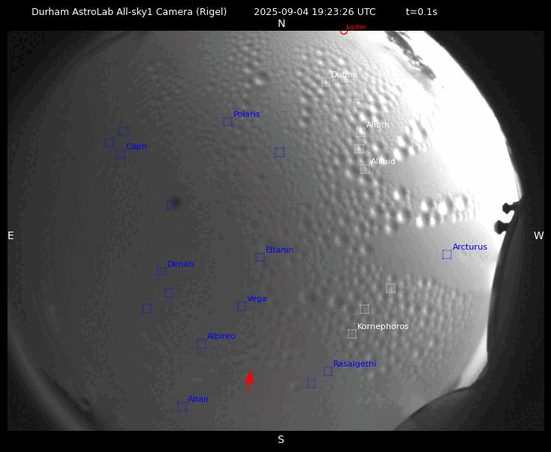
Task: Click the E compass direction label
Action: click(11, 235)
